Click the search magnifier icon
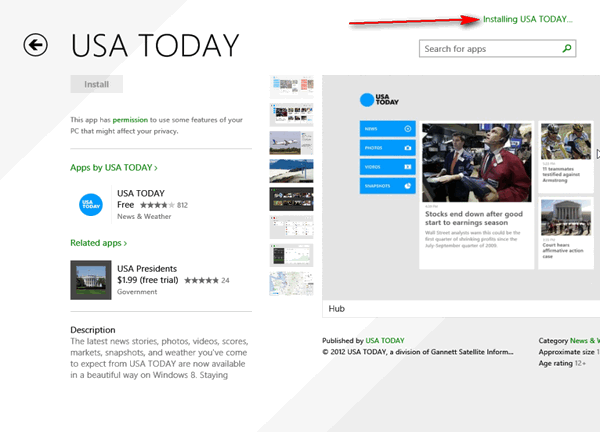Screen dimensions: 600x432 click(567, 49)
